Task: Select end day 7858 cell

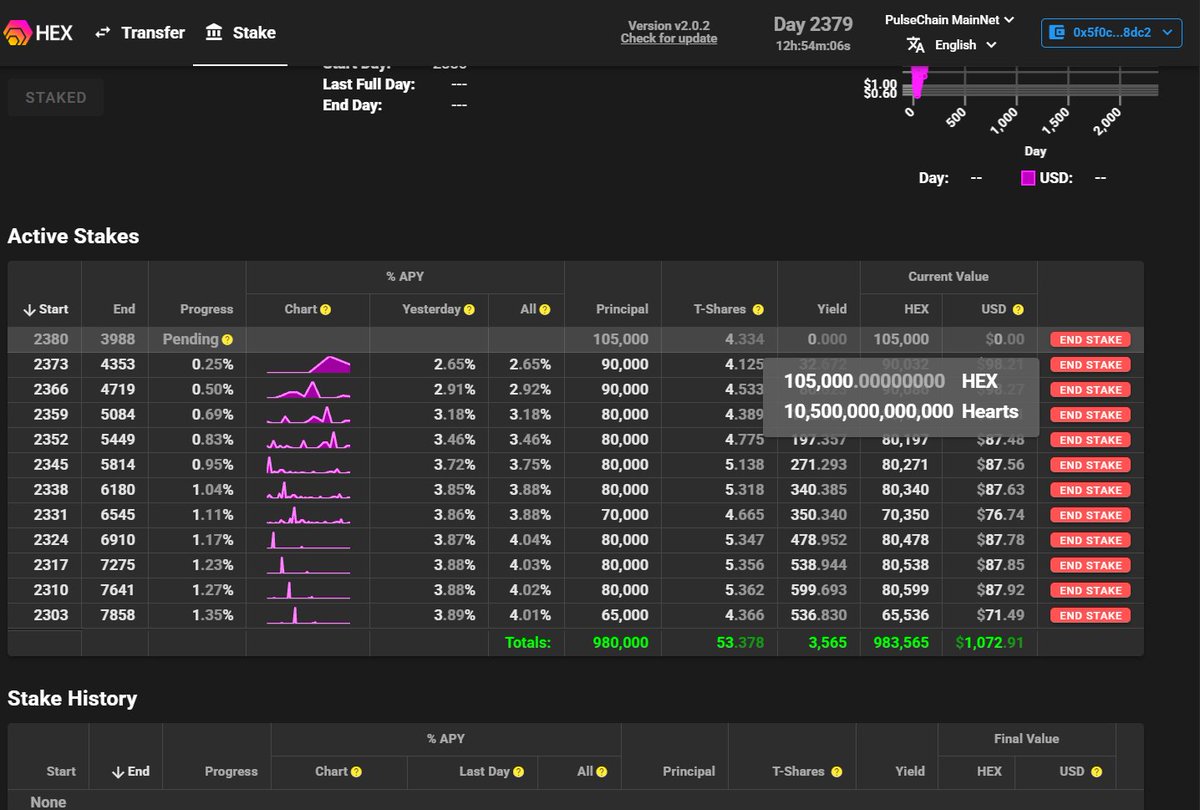Action: (118, 615)
